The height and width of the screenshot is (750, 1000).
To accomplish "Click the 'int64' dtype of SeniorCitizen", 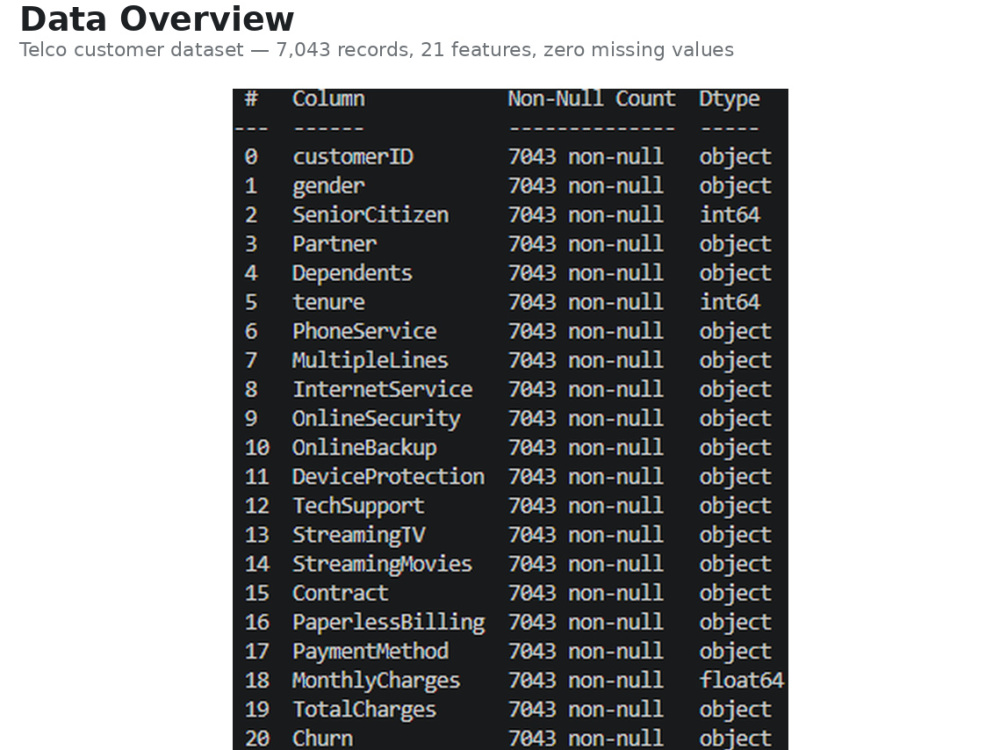I will [x=730, y=215].
